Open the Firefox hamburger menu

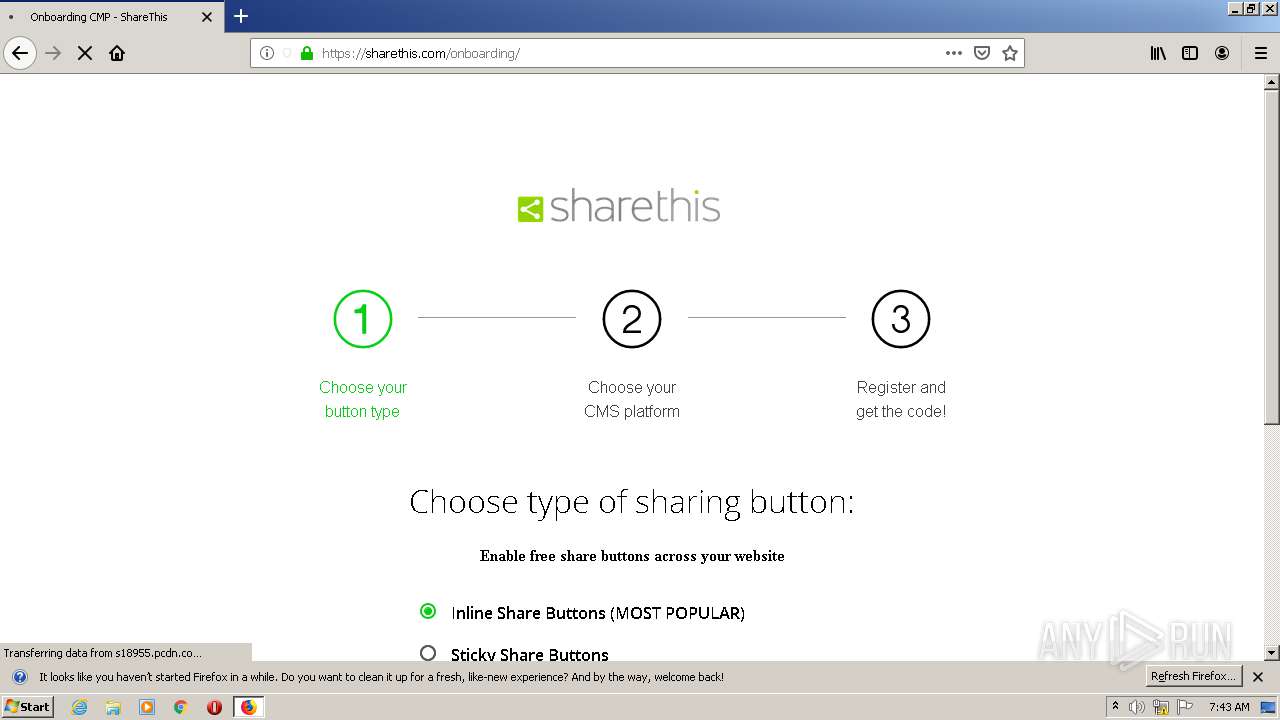click(1260, 53)
